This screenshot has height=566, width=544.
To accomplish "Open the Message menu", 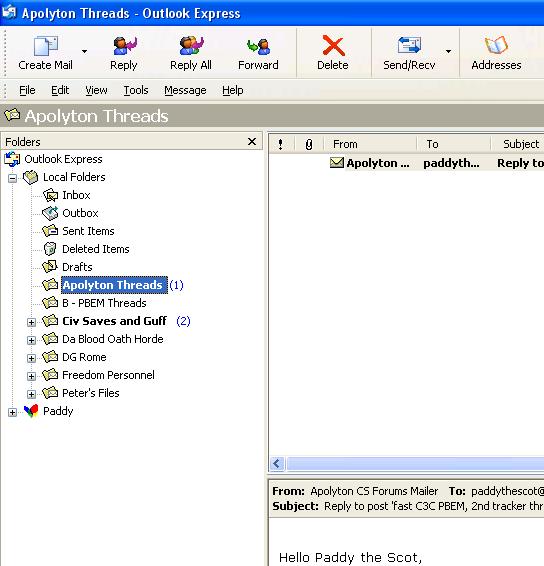I will coord(185,90).
